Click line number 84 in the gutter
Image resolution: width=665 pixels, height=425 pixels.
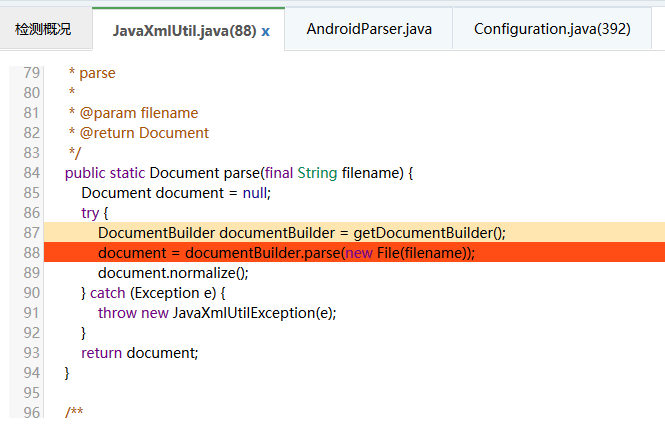coord(32,173)
